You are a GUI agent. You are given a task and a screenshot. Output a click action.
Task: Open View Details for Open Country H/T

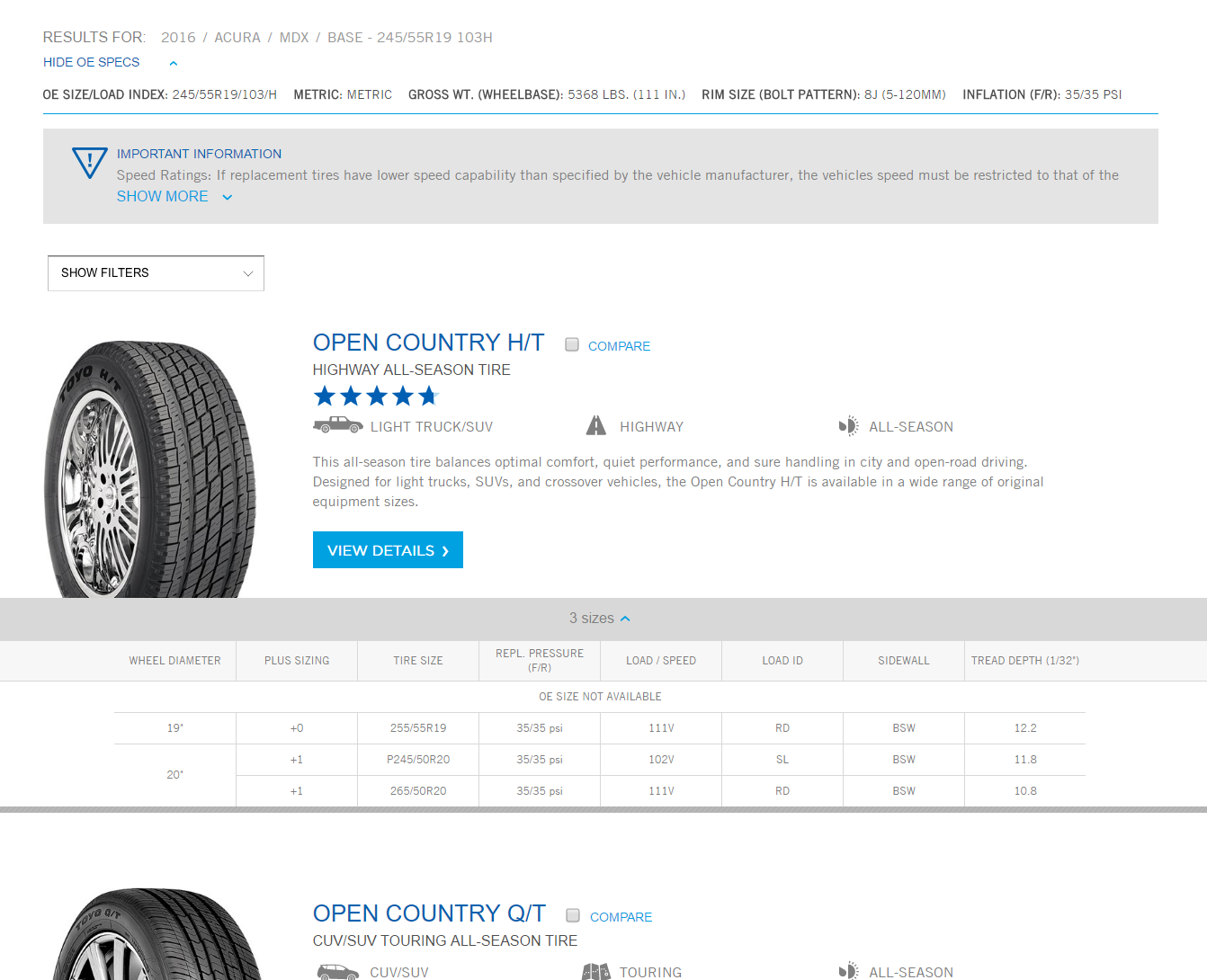tap(388, 550)
